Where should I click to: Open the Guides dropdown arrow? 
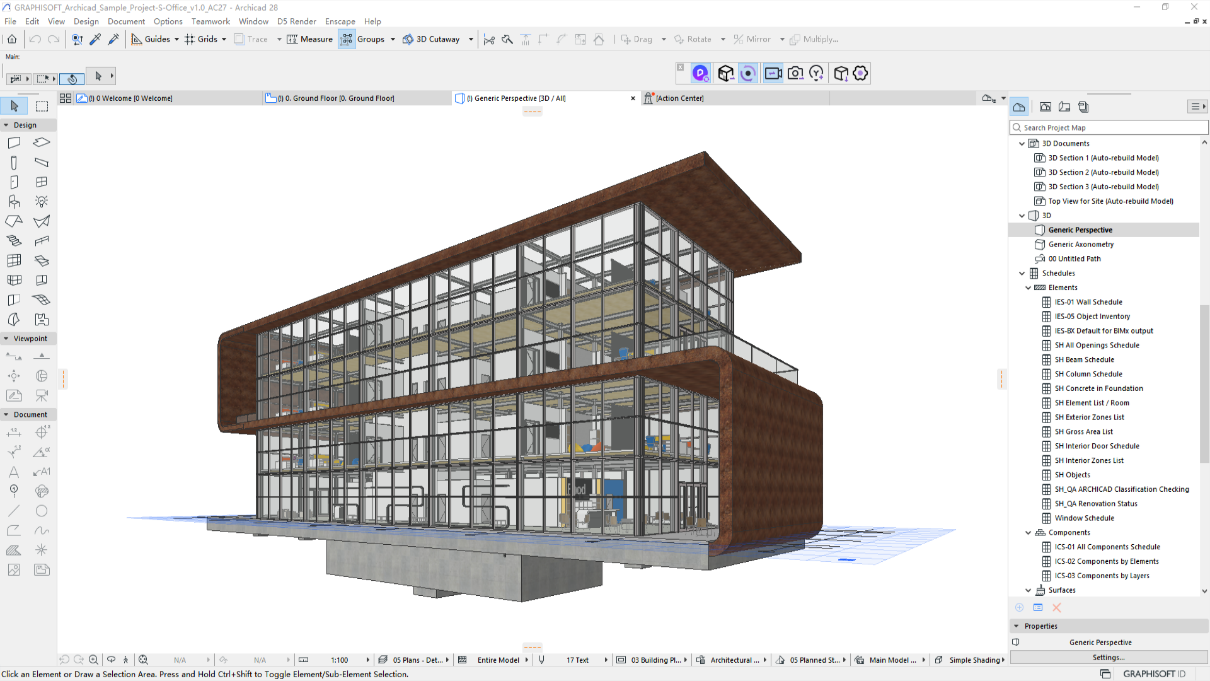tap(177, 39)
